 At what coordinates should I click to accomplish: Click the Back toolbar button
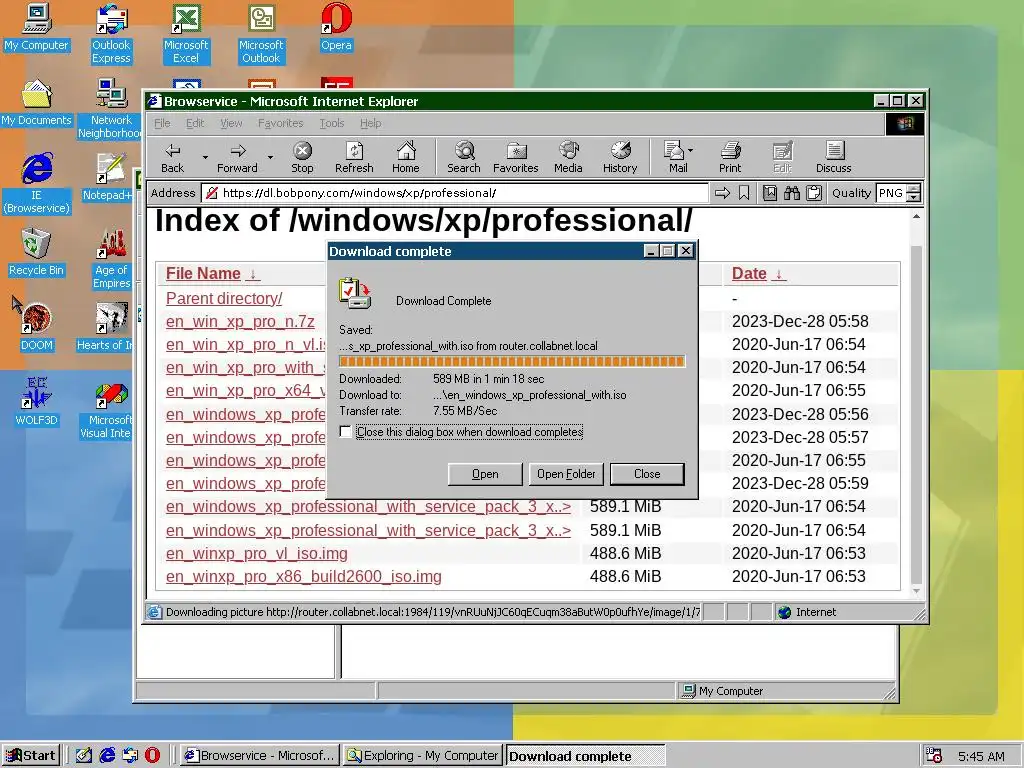(x=172, y=157)
